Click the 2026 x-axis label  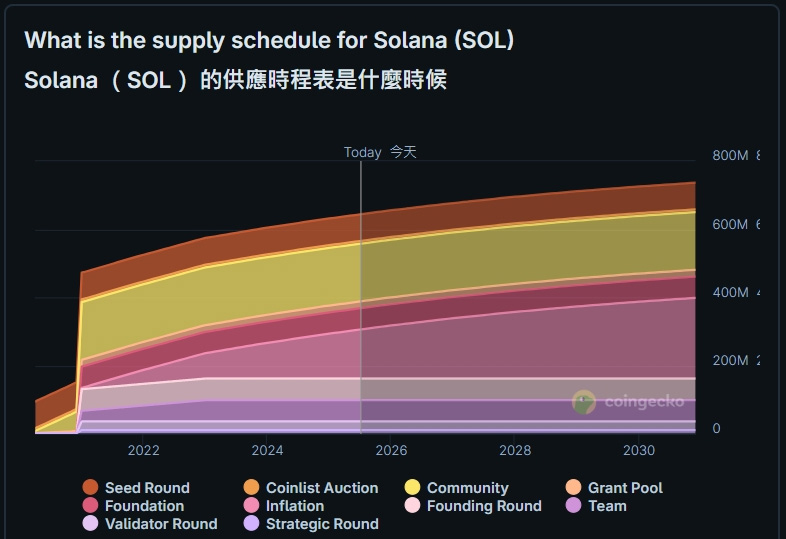(x=391, y=450)
